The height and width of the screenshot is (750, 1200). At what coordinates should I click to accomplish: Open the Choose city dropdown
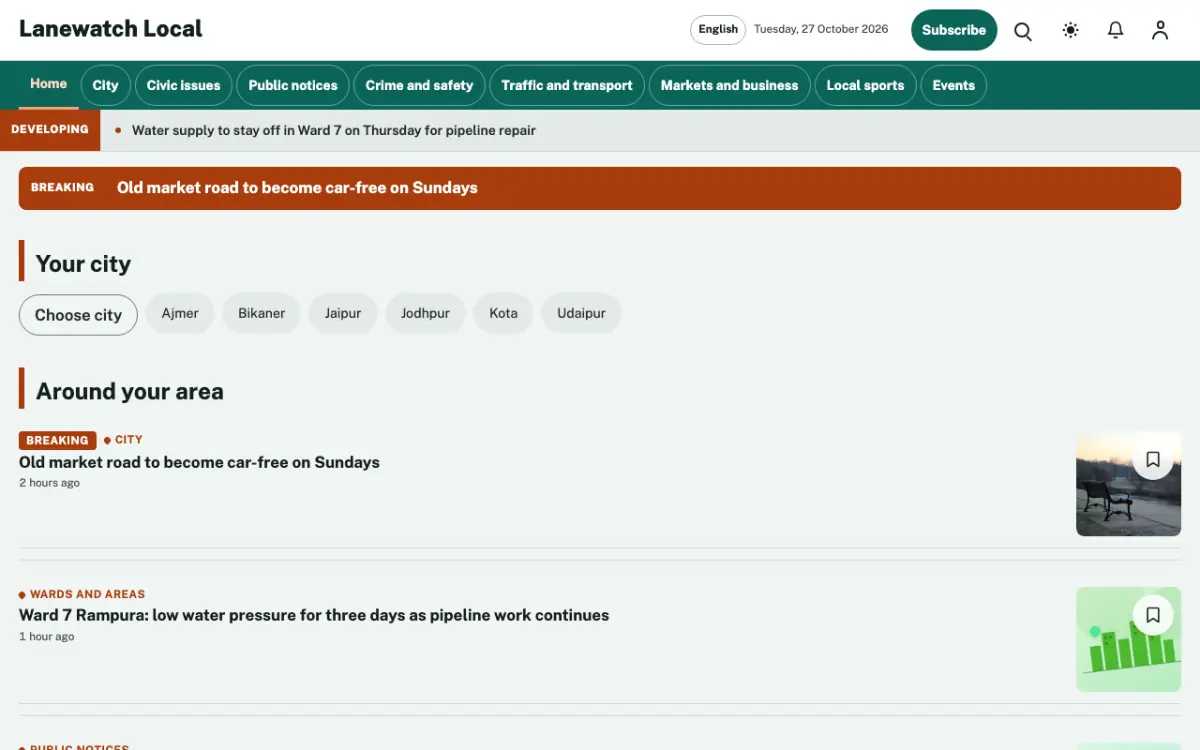78,315
